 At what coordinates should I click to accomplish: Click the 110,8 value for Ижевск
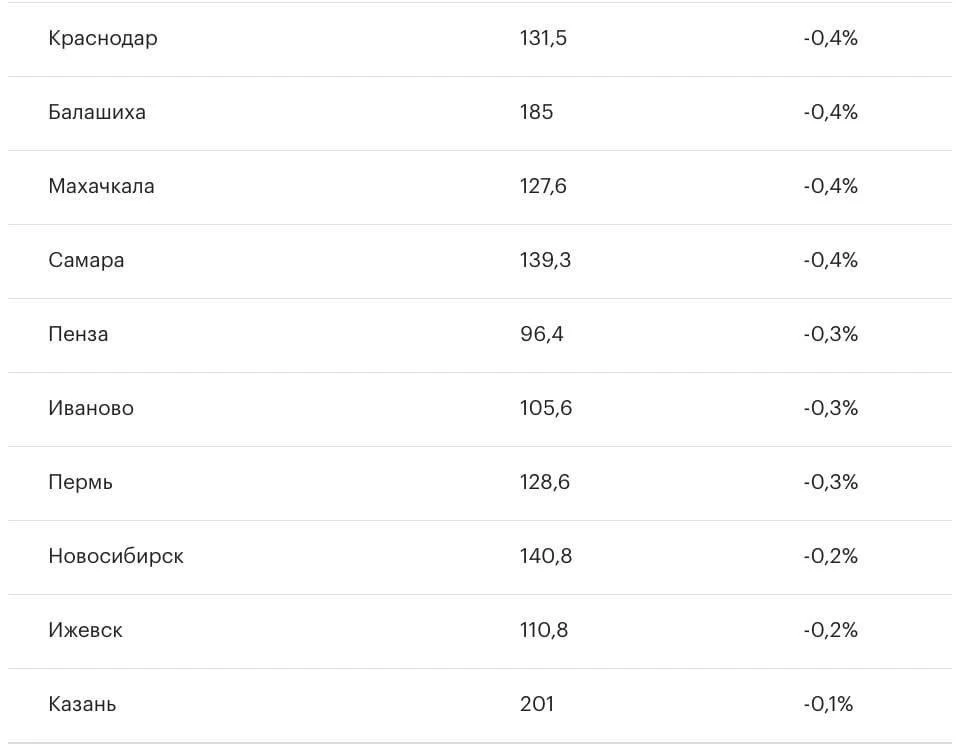coord(544,630)
